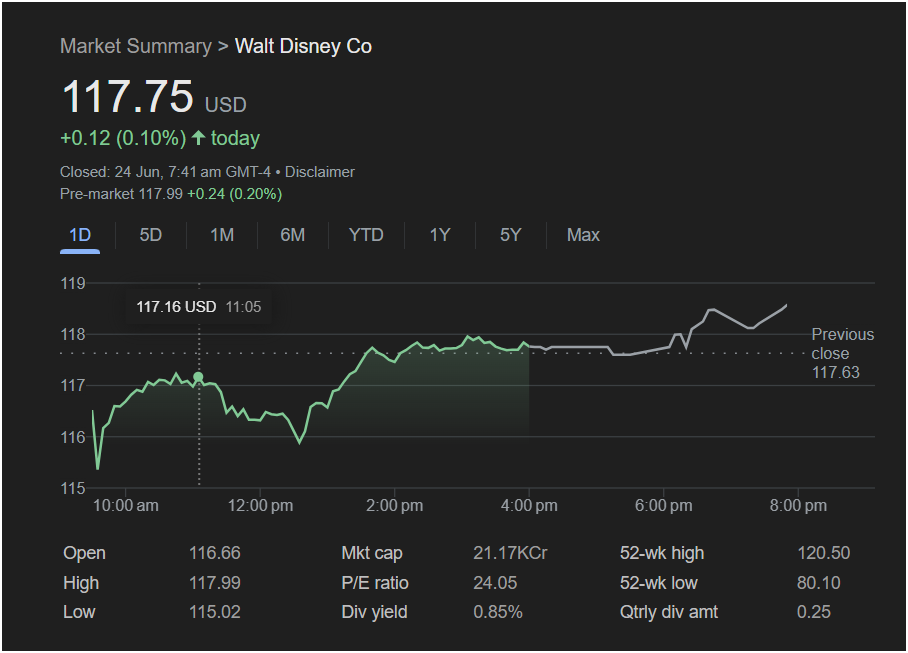
Task: Open the Max range tab
Action: [583, 235]
